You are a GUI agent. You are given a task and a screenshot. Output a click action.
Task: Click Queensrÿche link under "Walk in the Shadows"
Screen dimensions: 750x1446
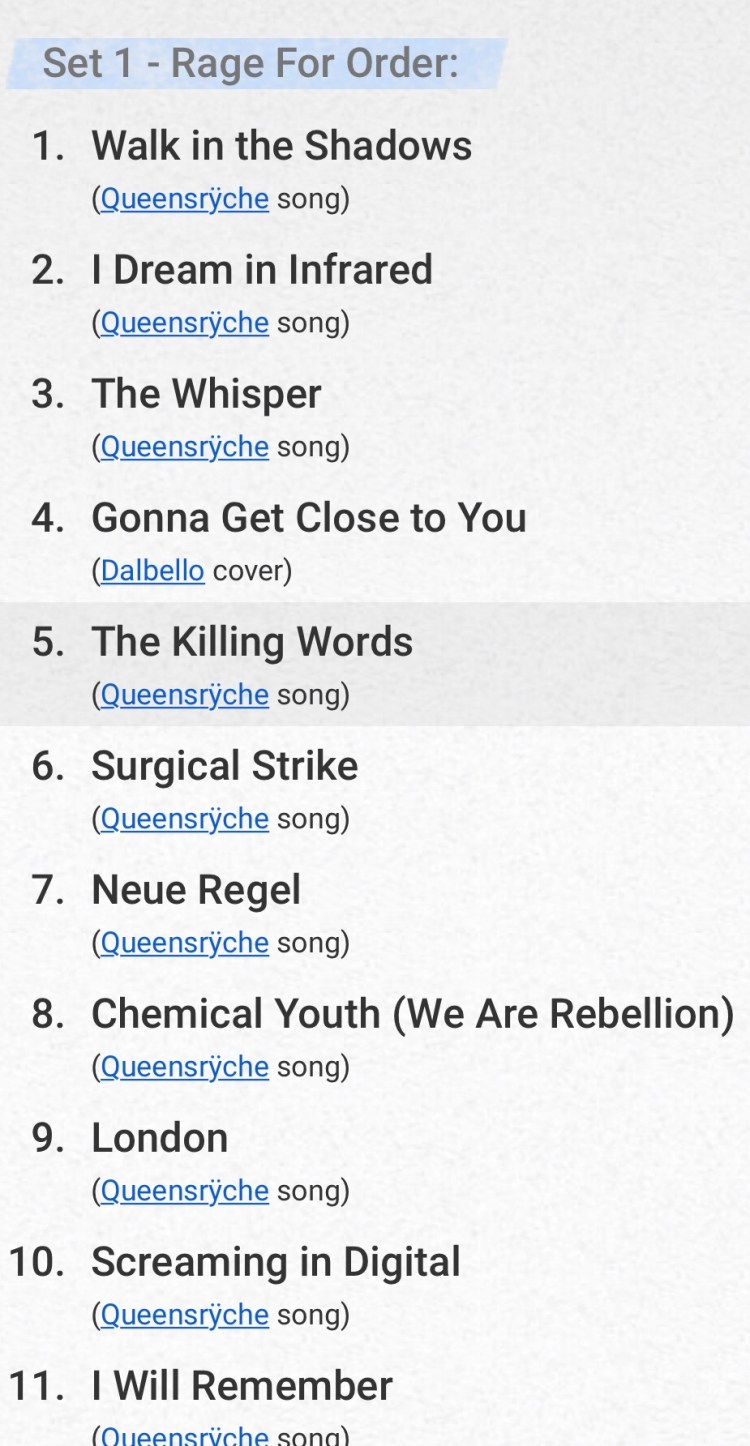point(184,199)
